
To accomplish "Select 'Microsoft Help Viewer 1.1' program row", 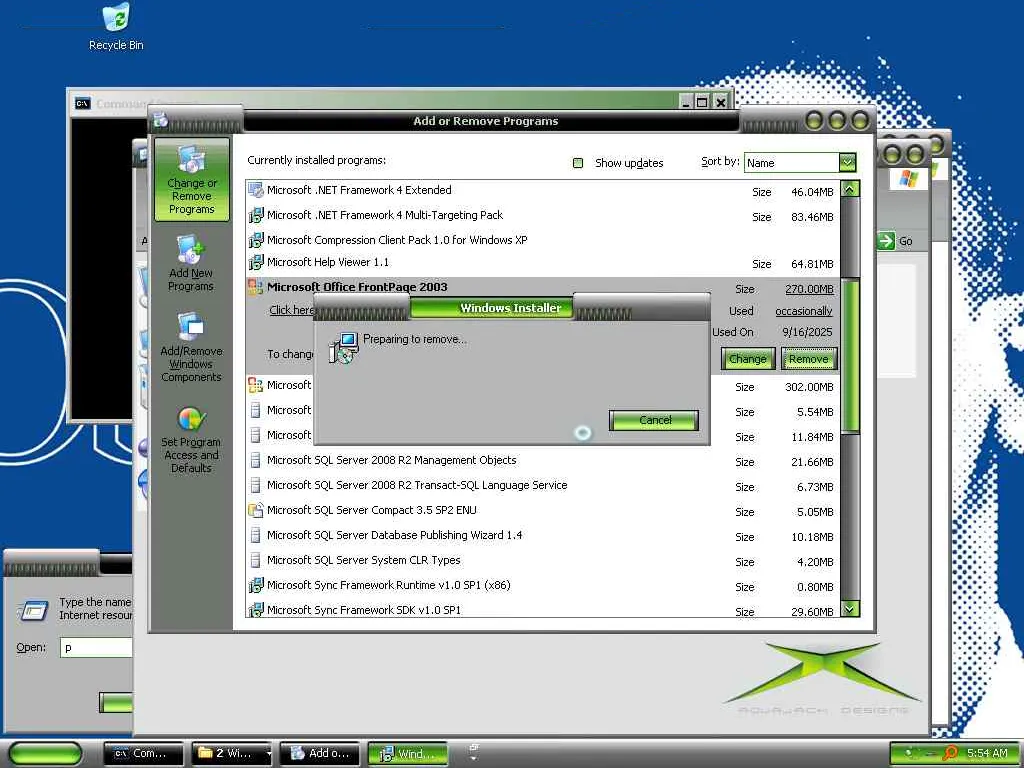I will (x=543, y=263).
